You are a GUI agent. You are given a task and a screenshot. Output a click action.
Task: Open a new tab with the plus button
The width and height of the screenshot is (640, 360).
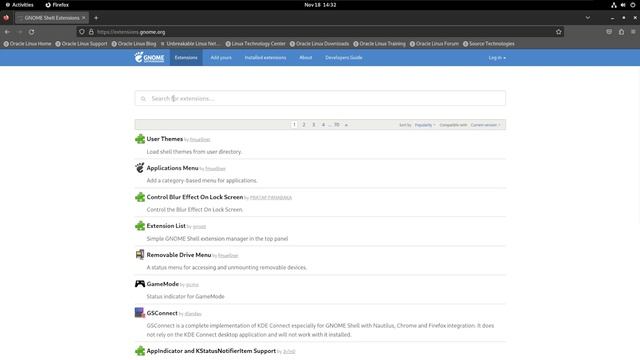tap(96, 18)
